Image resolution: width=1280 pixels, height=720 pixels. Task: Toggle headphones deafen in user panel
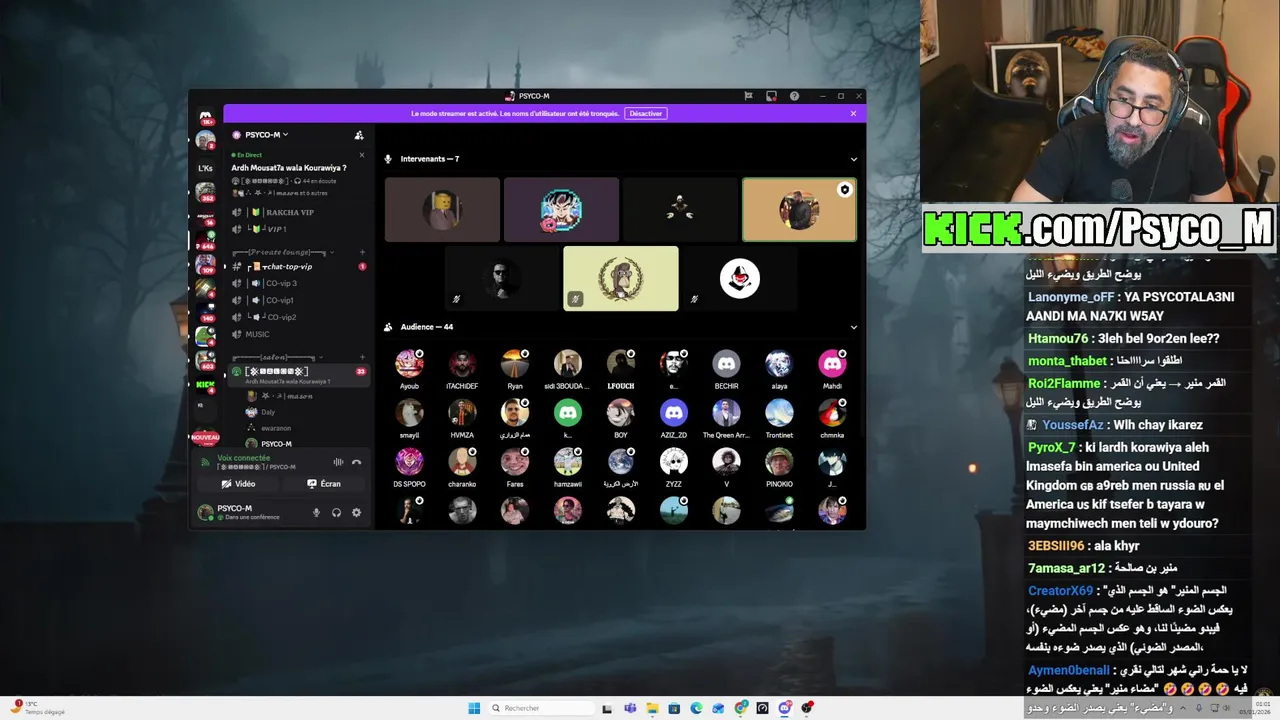tap(336, 513)
